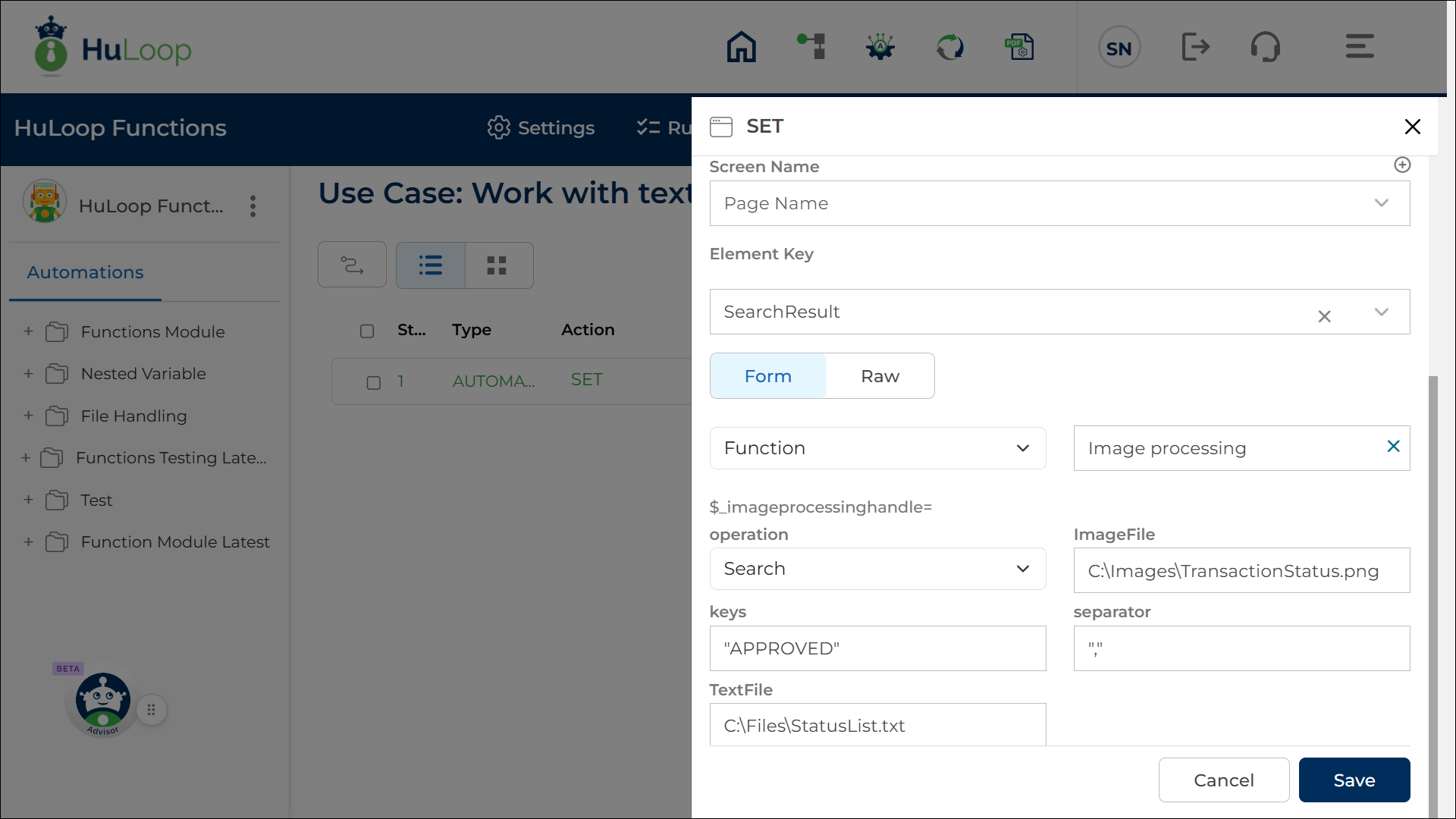This screenshot has width=1456, height=819.
Task: Click the keys input field with APPROVED
Action: click(x=877, y=648)
